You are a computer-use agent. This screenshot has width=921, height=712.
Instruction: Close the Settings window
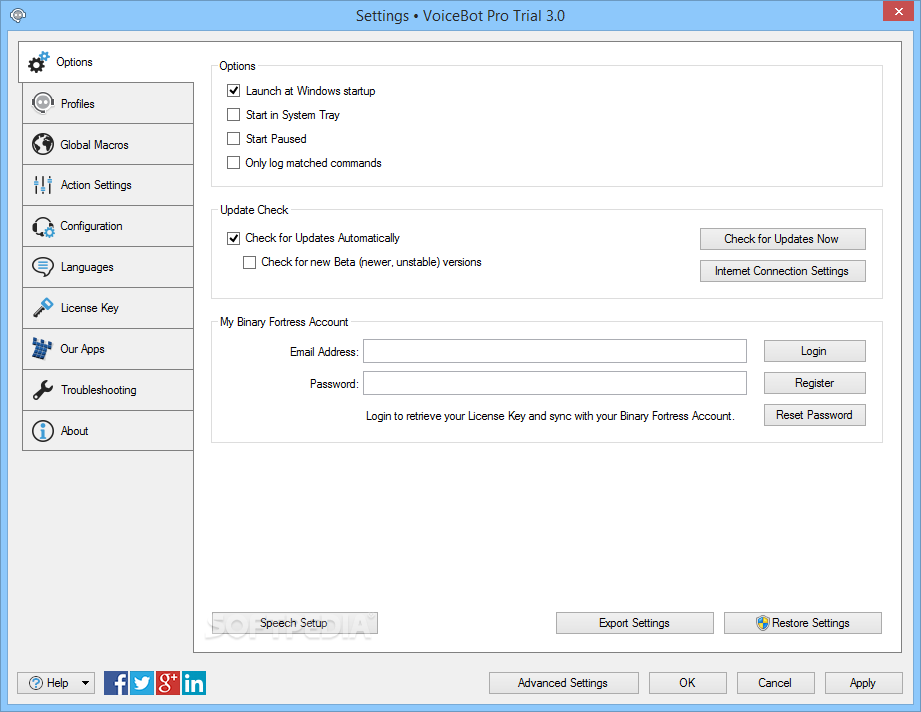[x=899, y=11]
